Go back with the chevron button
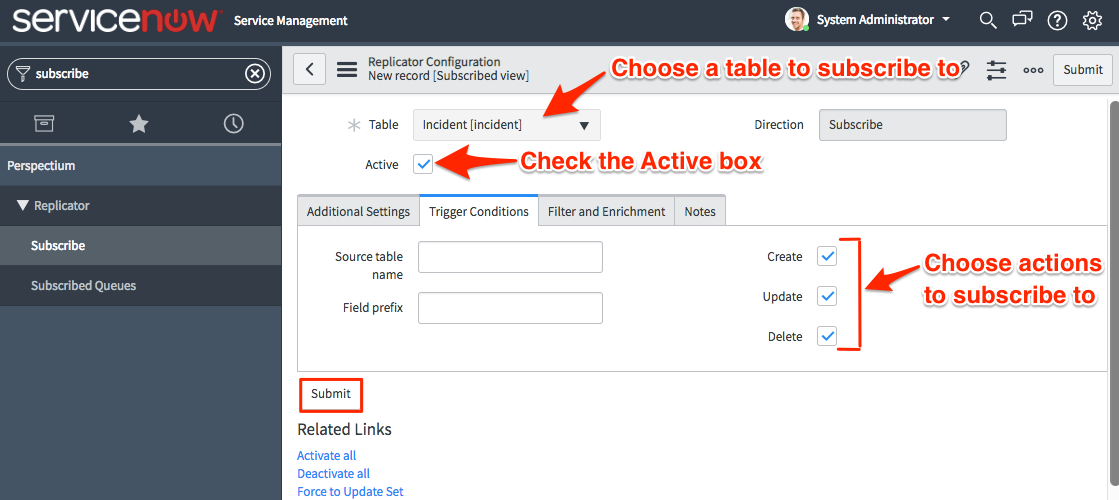 click(309, 69)
